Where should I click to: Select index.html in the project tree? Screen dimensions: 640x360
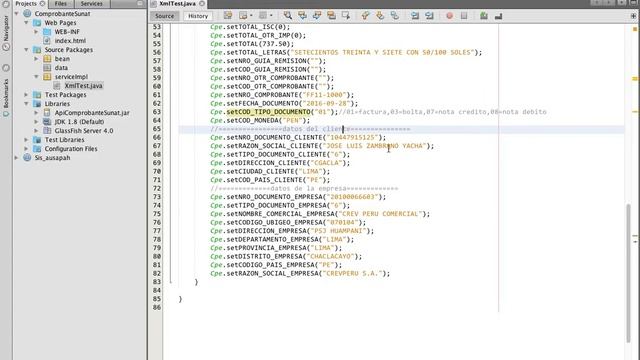coord(70,40)
